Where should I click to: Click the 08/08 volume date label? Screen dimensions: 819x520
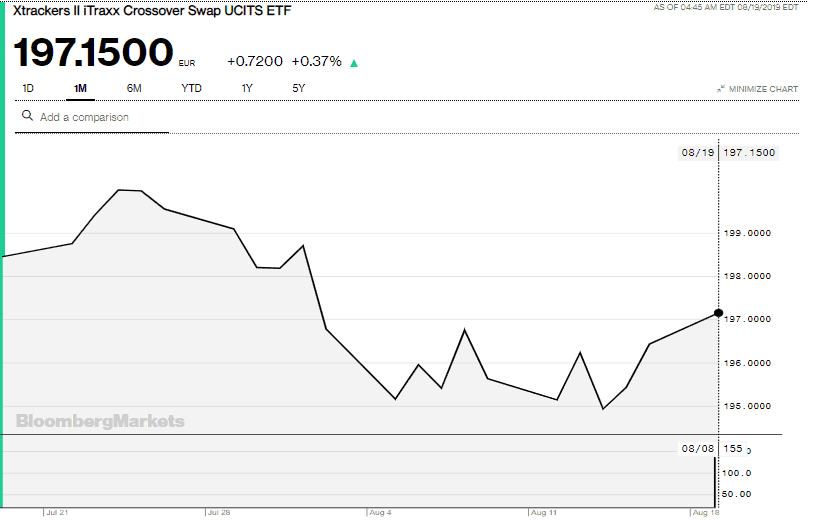(x=696, y=449)
